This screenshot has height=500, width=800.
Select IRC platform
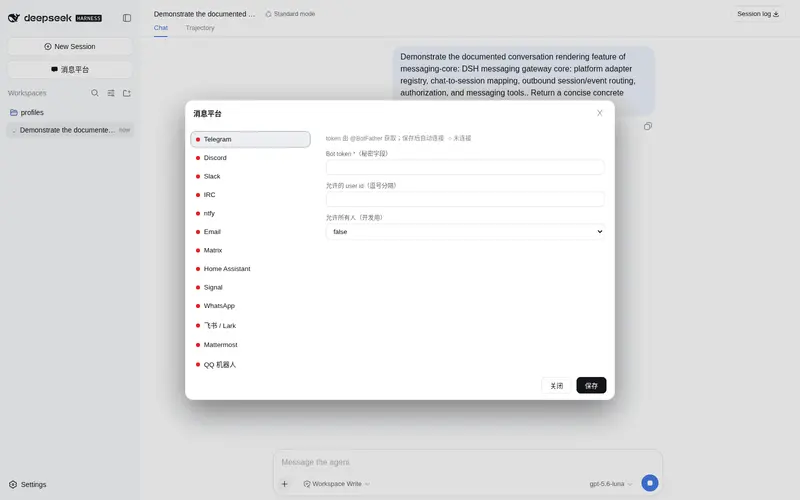coord(250,195)
